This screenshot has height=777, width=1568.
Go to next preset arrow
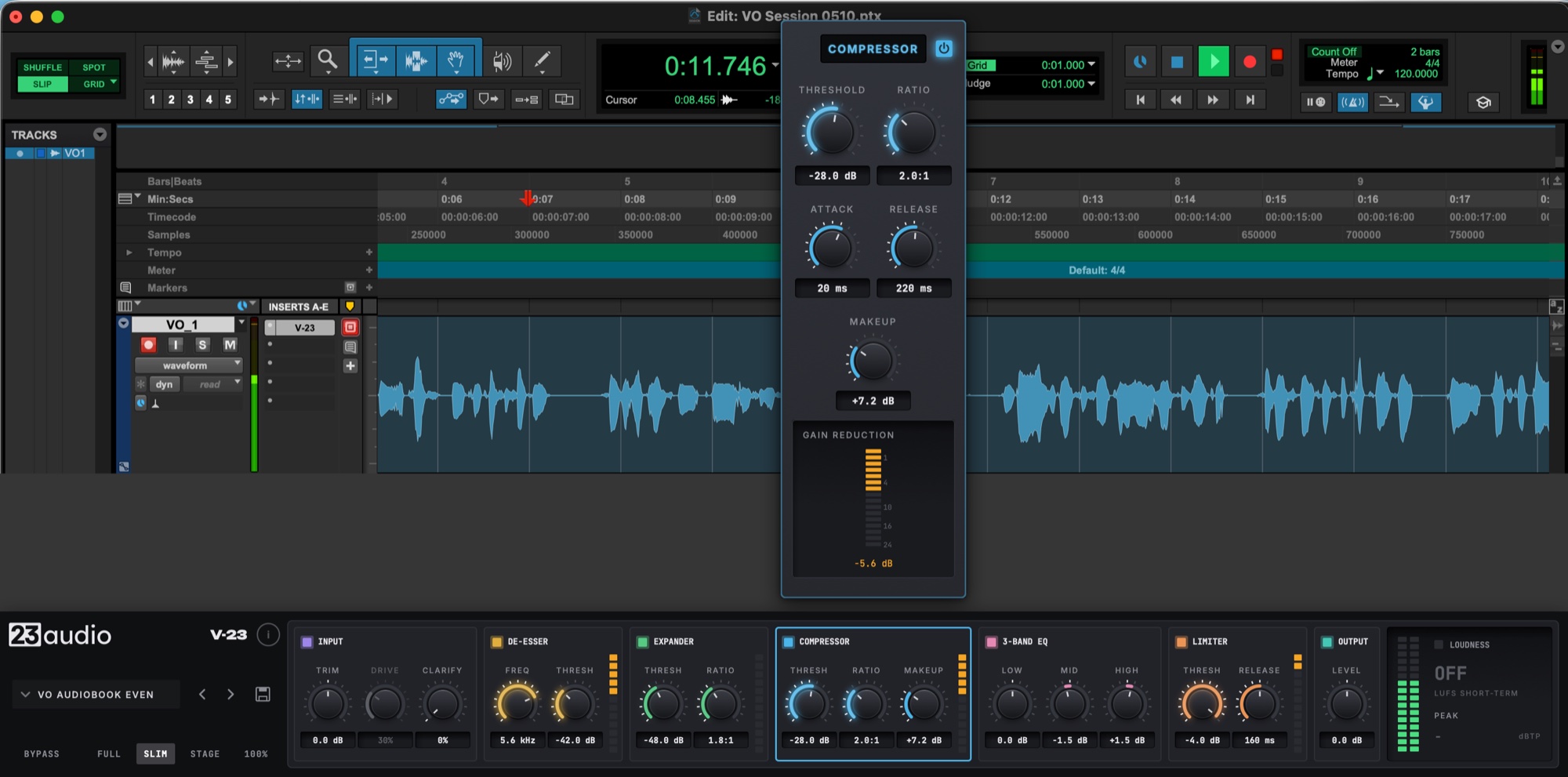pos(230,694)
